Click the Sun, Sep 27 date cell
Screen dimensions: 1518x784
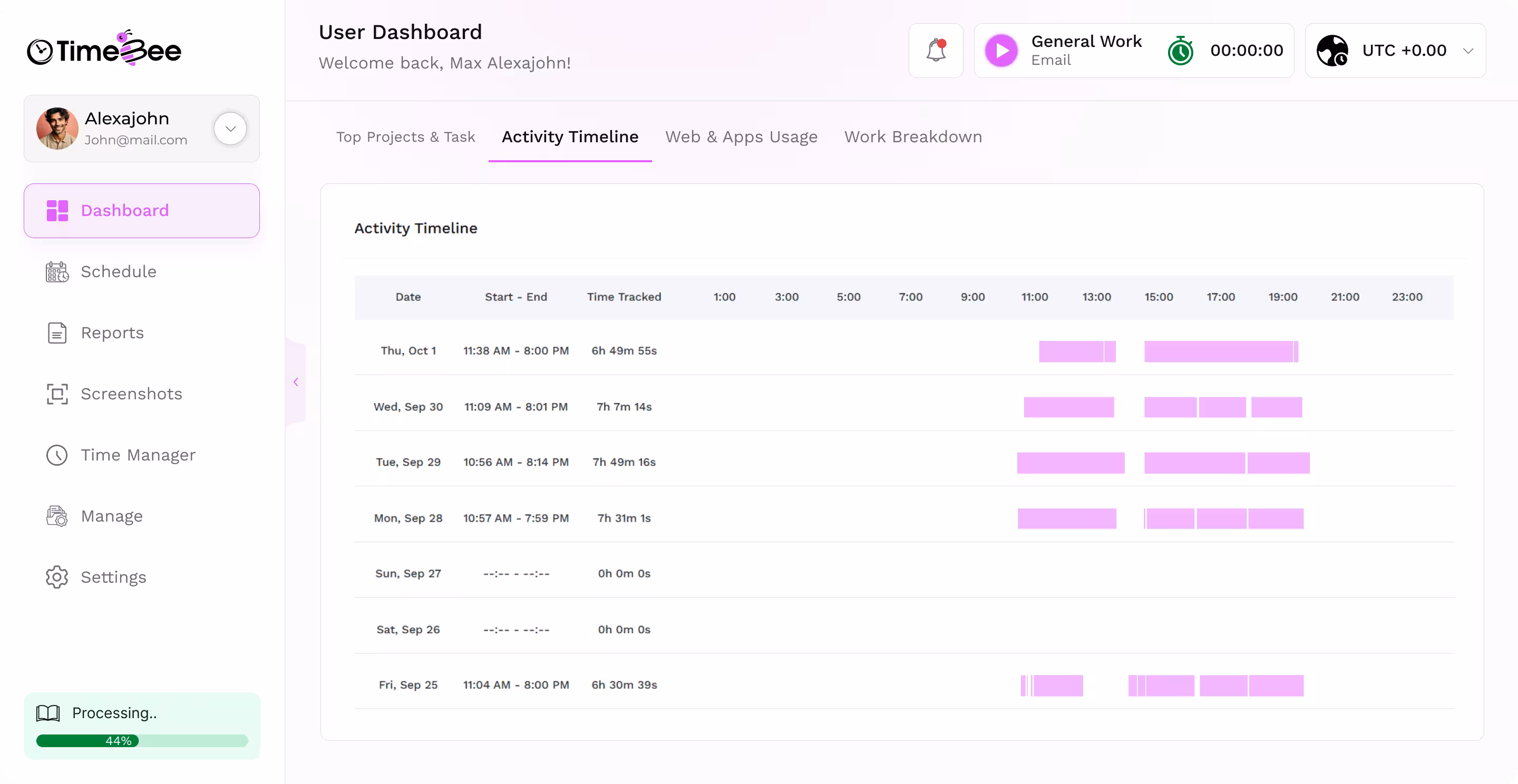408,574
